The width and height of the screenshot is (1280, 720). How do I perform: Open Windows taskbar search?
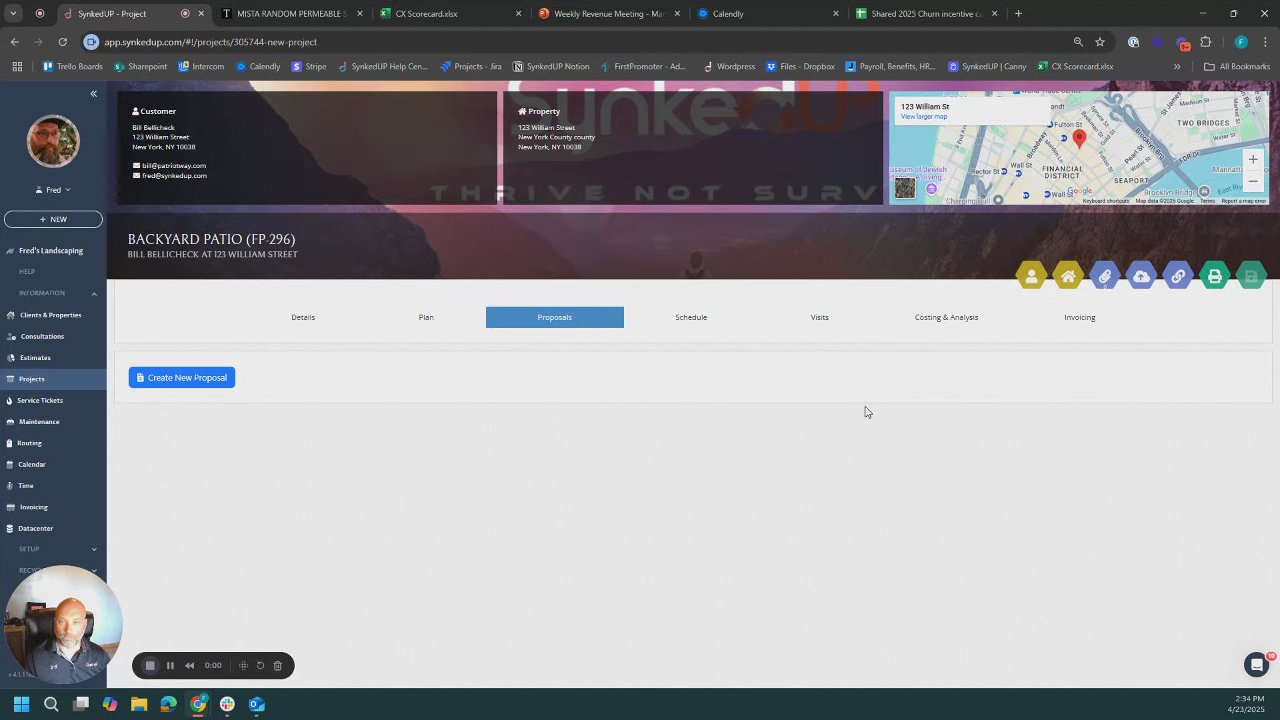[51, 704]
